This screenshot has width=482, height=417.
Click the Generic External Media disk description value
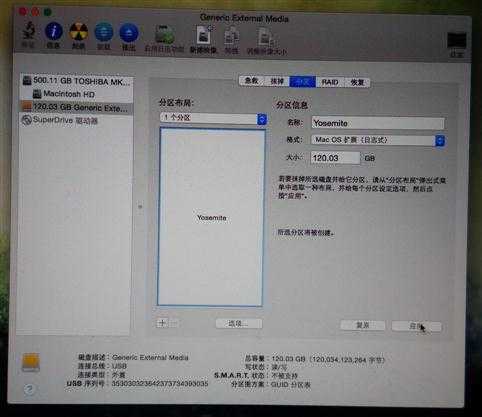click(150, 357)
